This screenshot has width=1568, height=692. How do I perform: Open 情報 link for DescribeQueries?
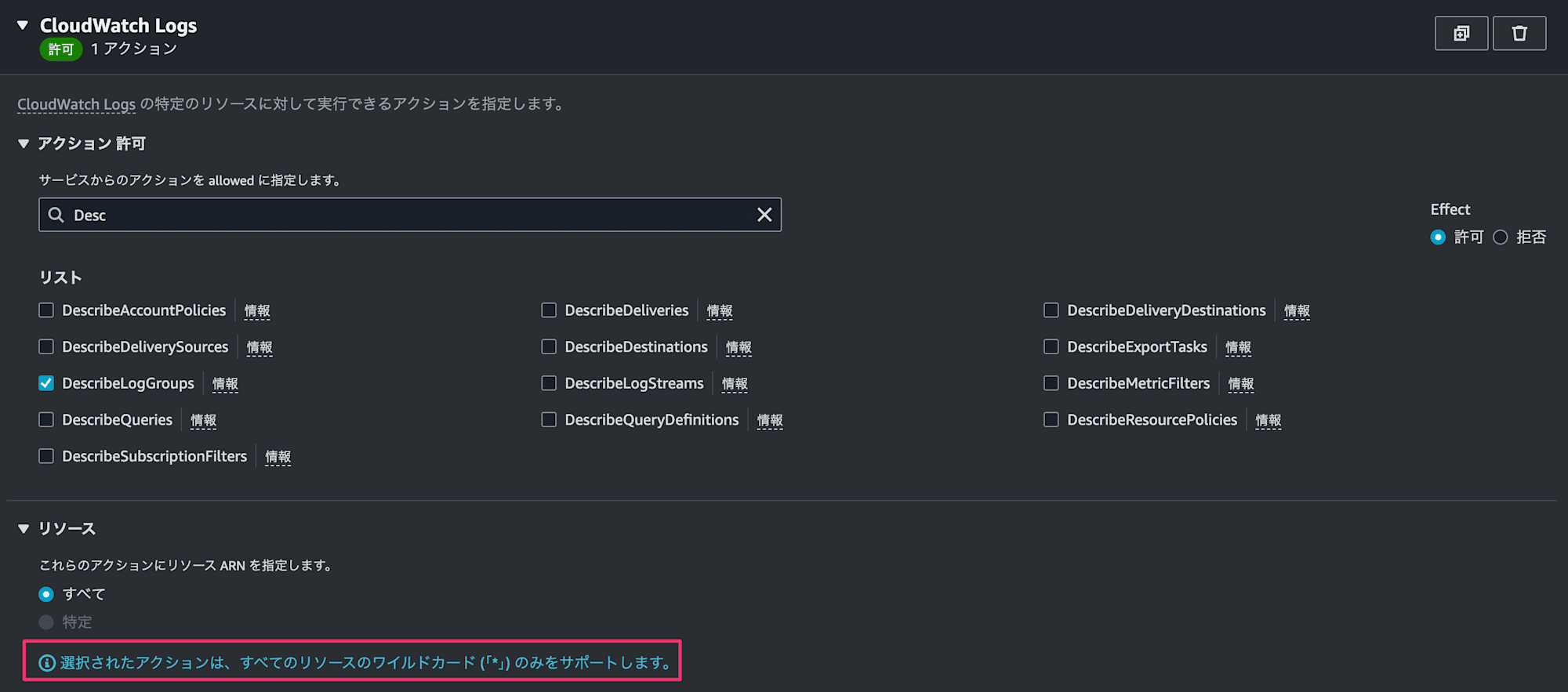pos(203,421)
